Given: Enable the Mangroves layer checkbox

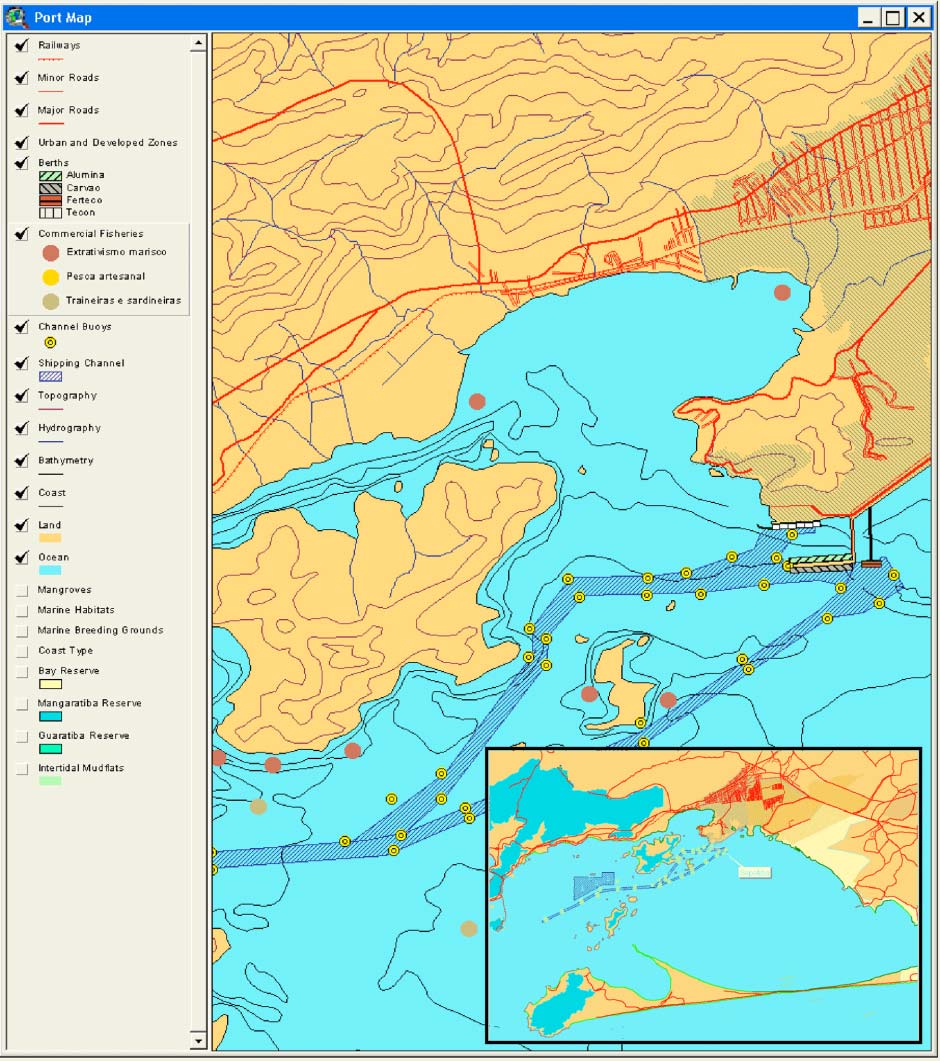Looking at the screenshot, I should pyautogui.click(x=22, y=590).
